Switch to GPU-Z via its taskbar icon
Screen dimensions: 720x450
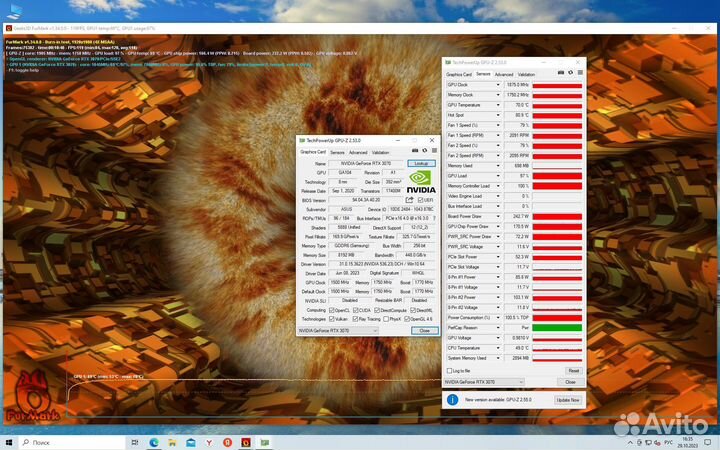(x=265, y=442)
